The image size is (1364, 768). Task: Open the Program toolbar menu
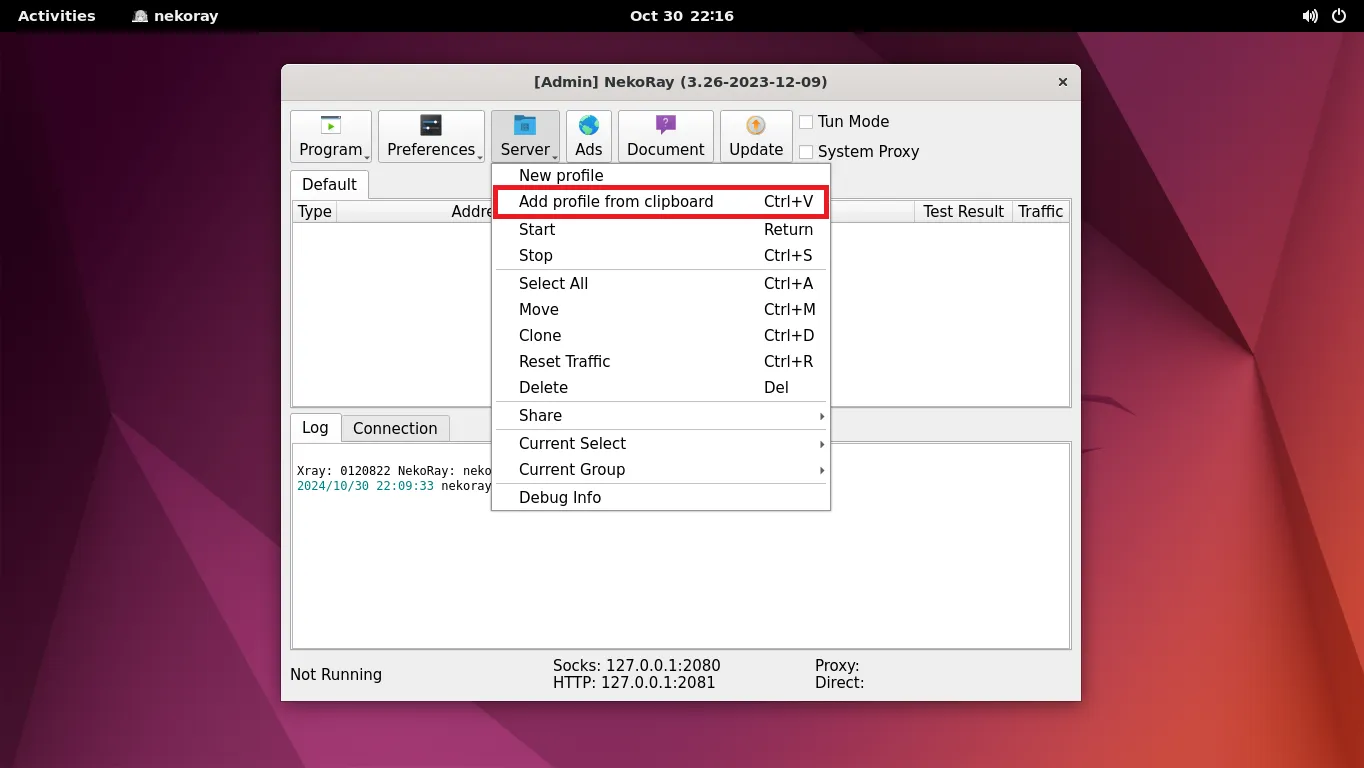click(331, 136)
